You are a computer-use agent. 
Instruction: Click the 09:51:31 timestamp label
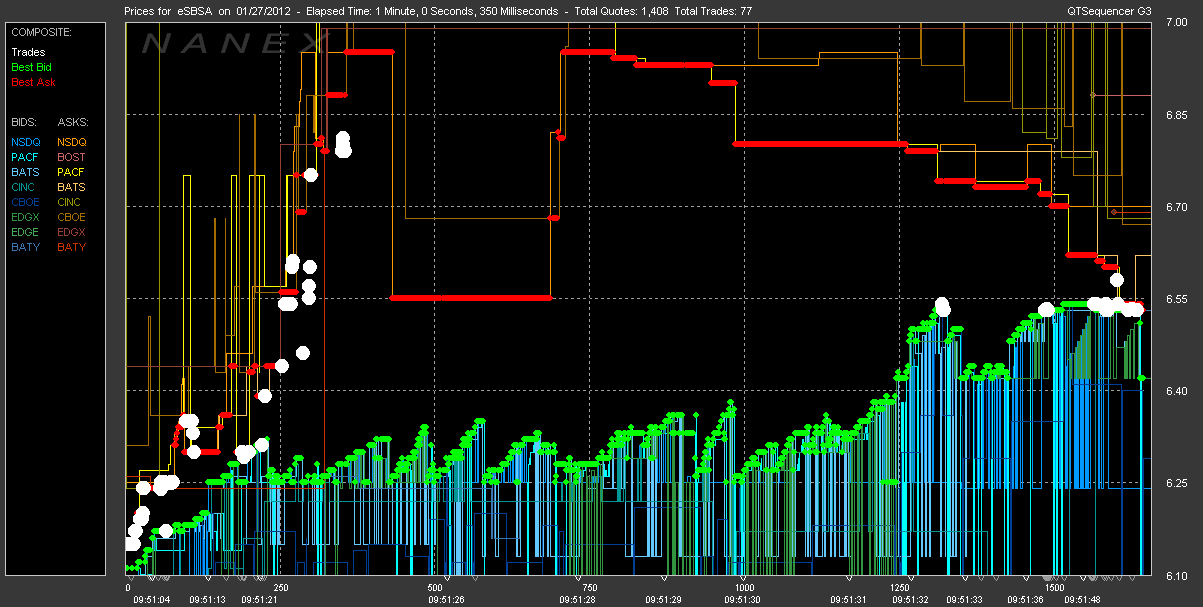848,600
